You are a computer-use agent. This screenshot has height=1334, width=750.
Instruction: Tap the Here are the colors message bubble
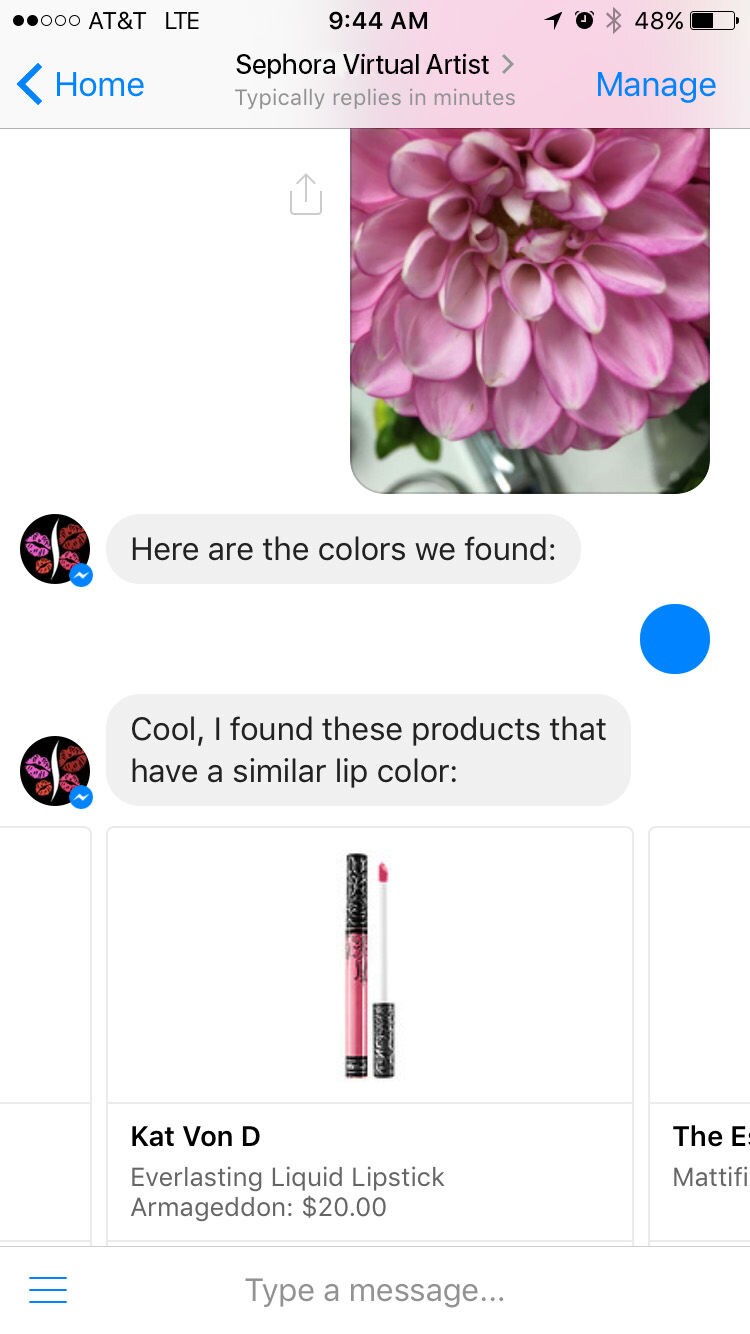pyautogui.click(x=343, y=549)
